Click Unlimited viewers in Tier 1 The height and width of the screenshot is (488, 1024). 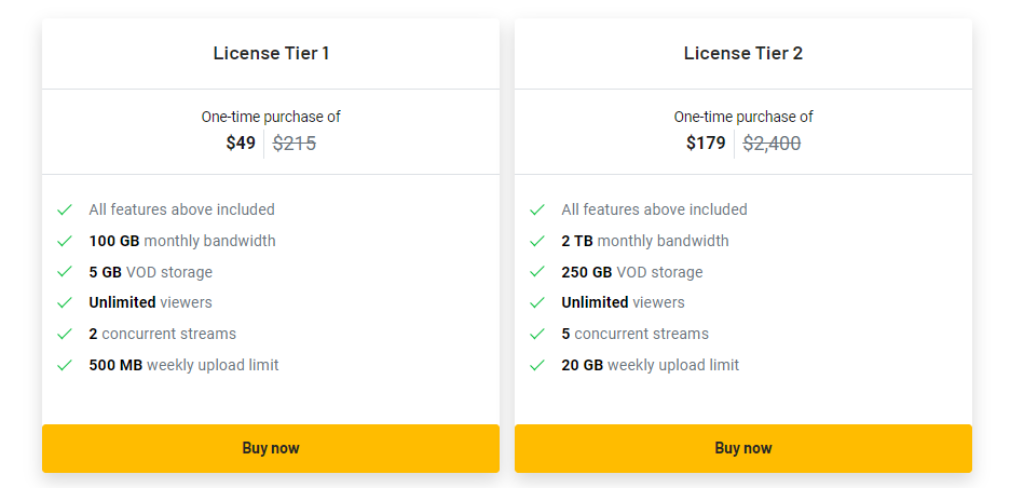pyautogui.click(x=150, y=302)
